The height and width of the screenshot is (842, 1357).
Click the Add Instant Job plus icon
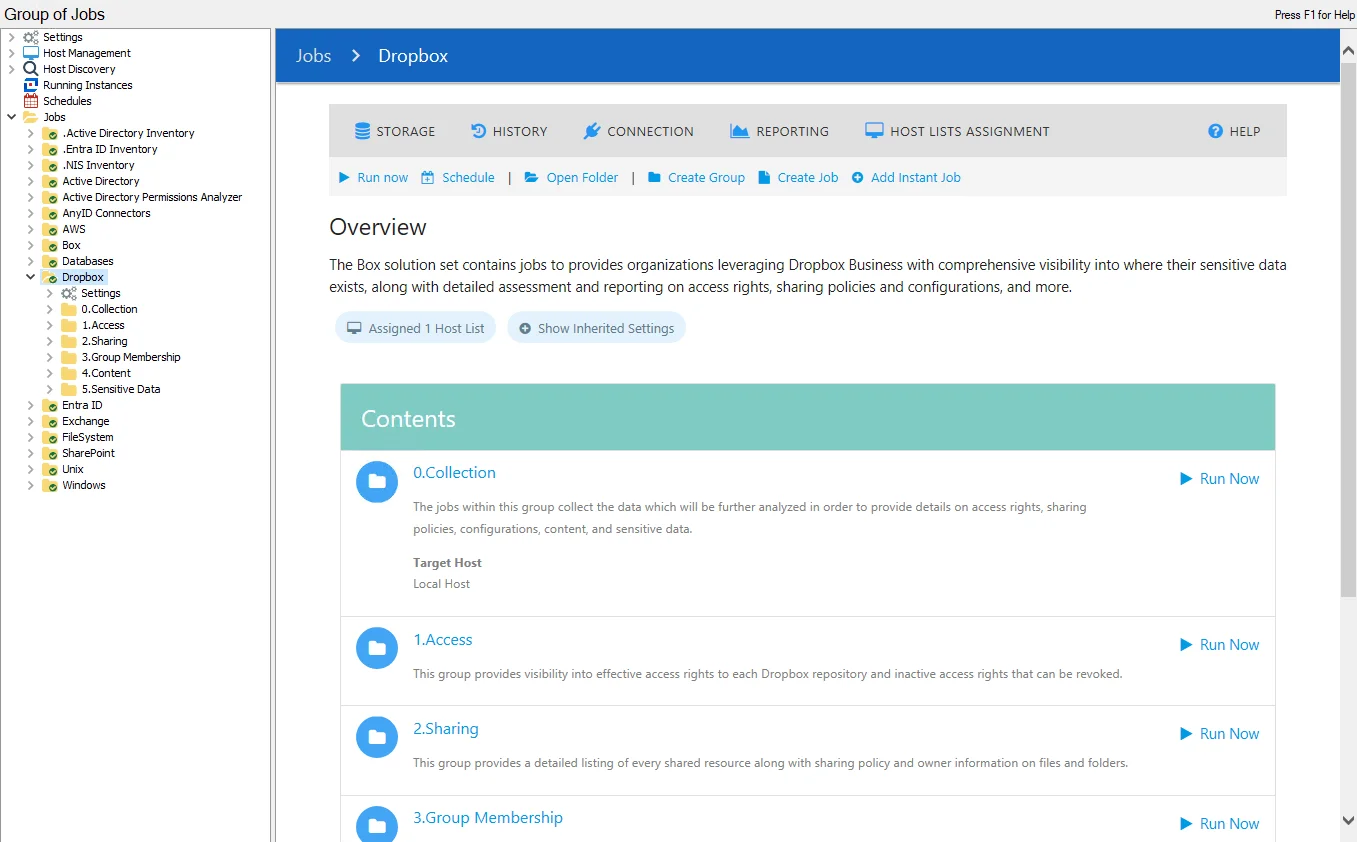coord(858,178)
